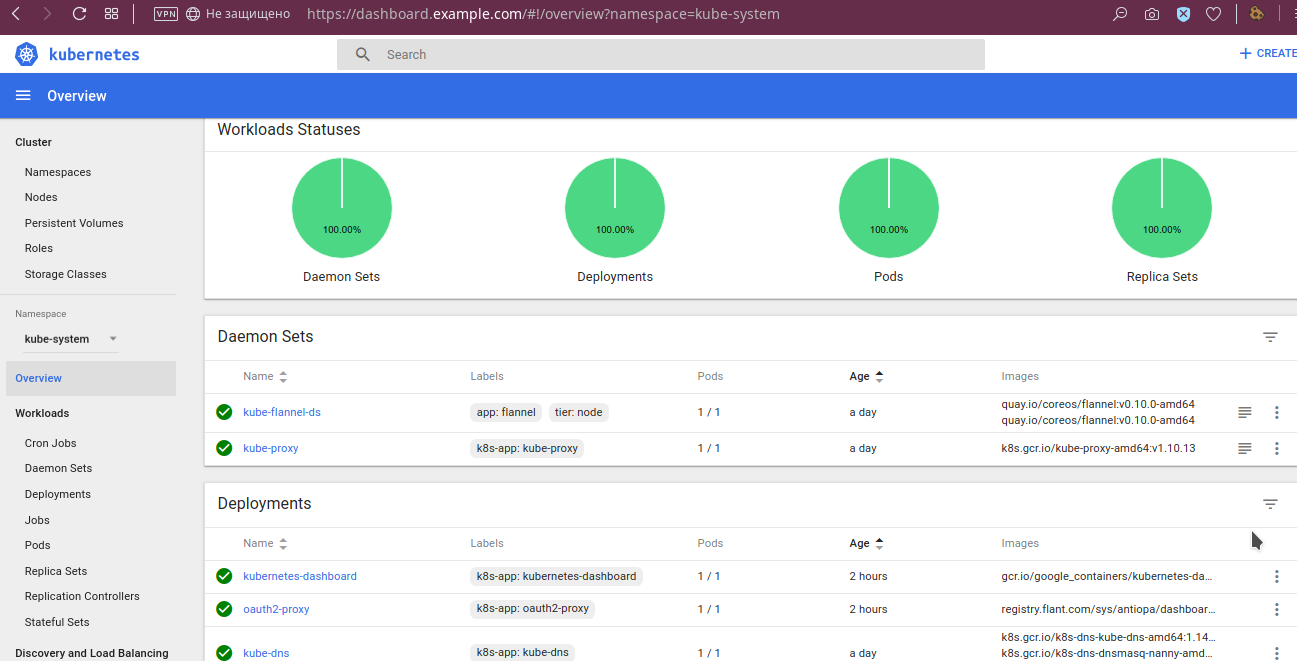
Task: Click Workloads section heading in sidebar
Action: pos(42,413)
